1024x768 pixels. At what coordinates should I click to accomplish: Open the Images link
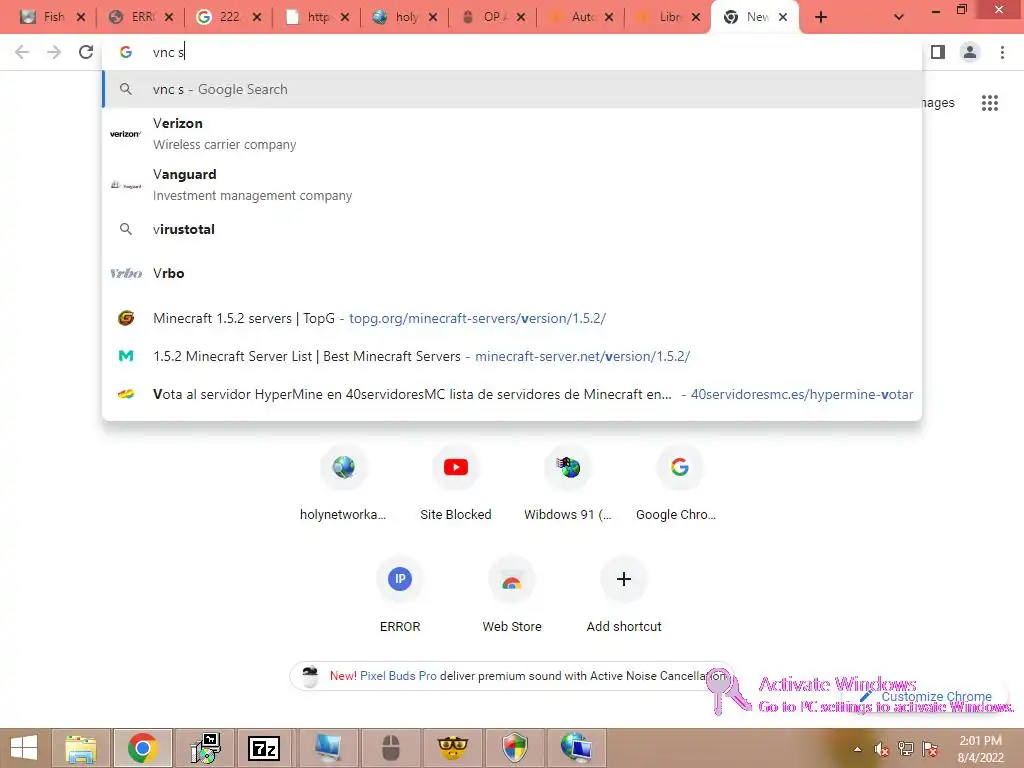[938, 103]
